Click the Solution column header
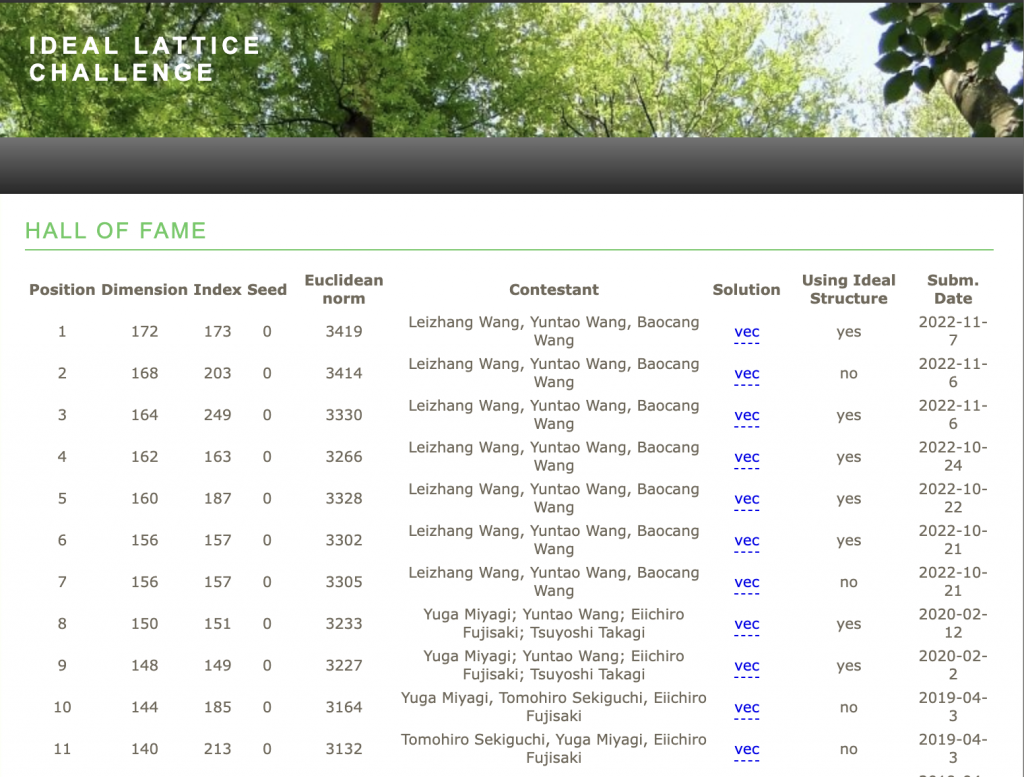The image size is (1024, 777). click(x=746, y=289)
